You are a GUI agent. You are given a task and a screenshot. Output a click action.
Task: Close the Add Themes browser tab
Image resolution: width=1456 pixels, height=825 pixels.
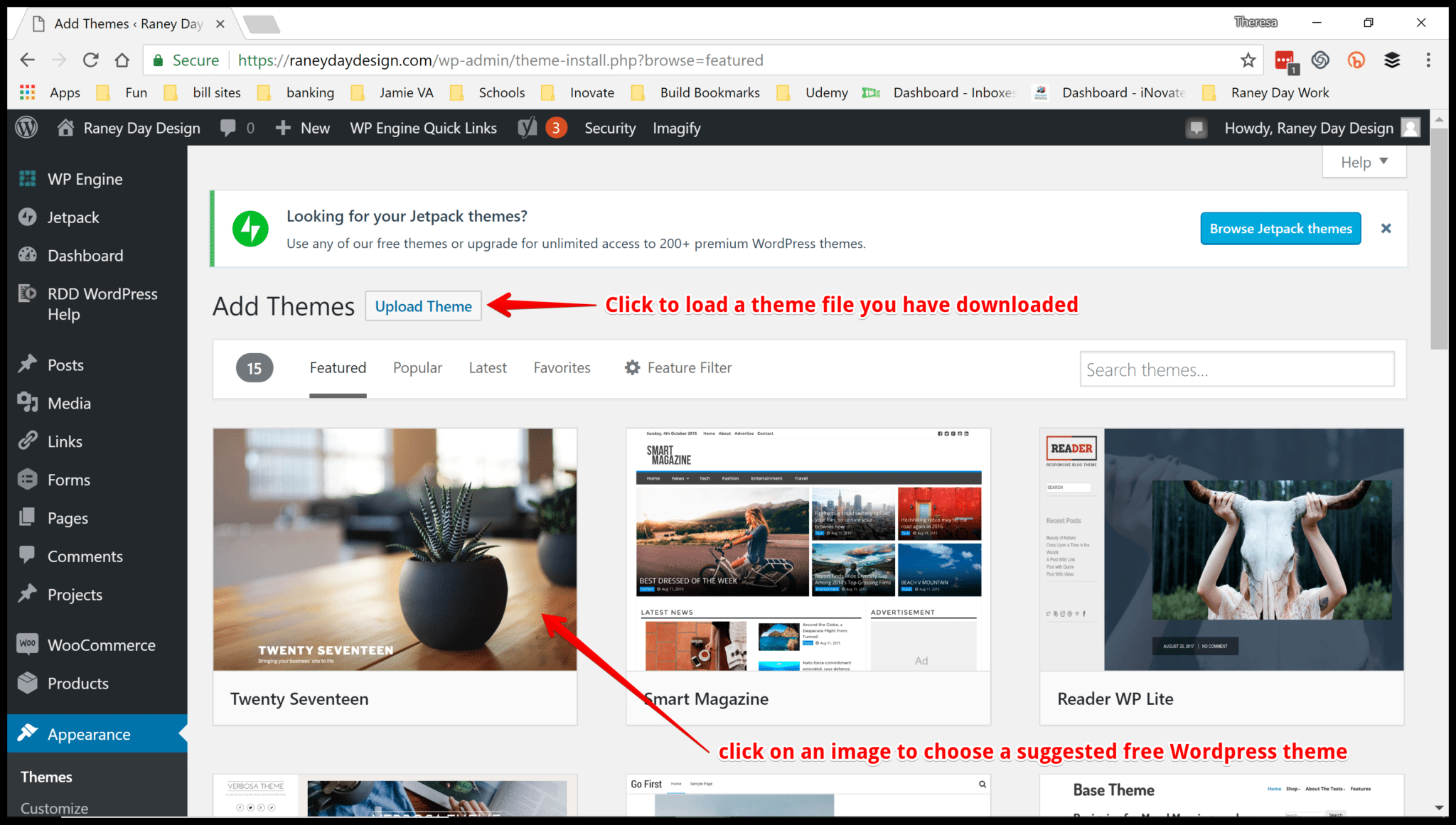click(x=220, y=24)
